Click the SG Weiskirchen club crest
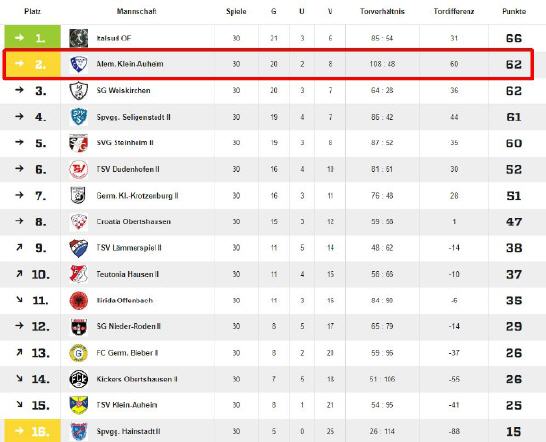 (78, 91)
